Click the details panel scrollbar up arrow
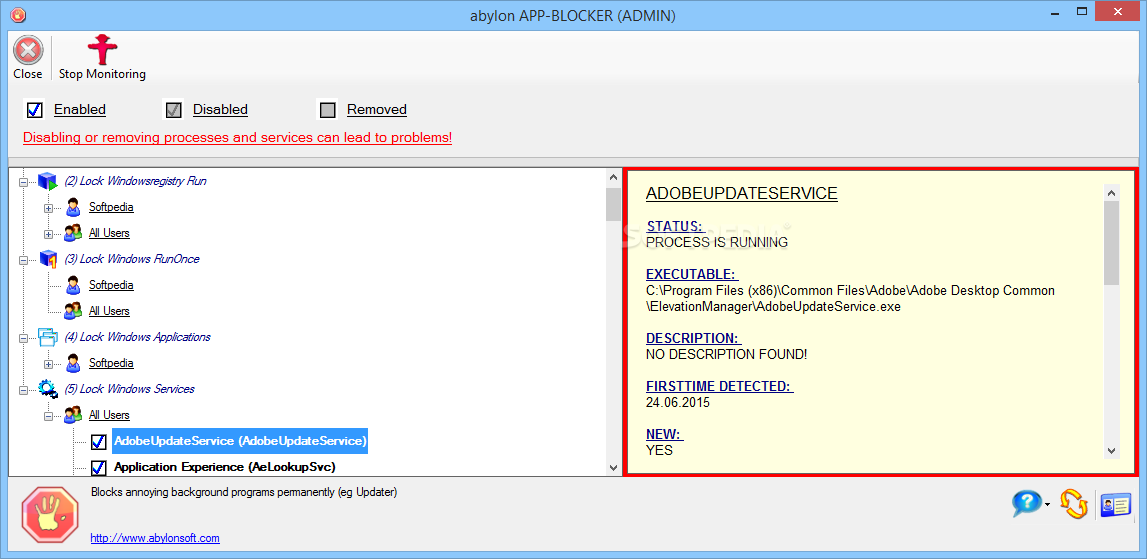This screenshot has height=559, width=1147. coord(1111,192)
